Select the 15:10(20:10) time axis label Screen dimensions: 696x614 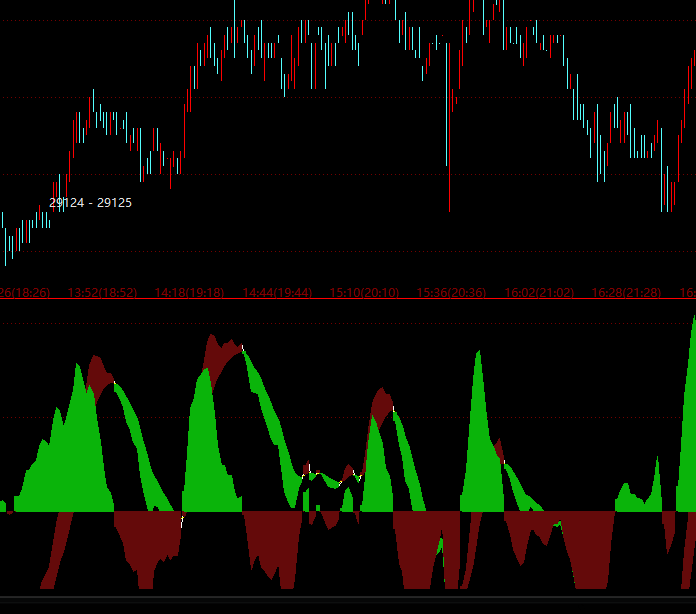point(364,293)
